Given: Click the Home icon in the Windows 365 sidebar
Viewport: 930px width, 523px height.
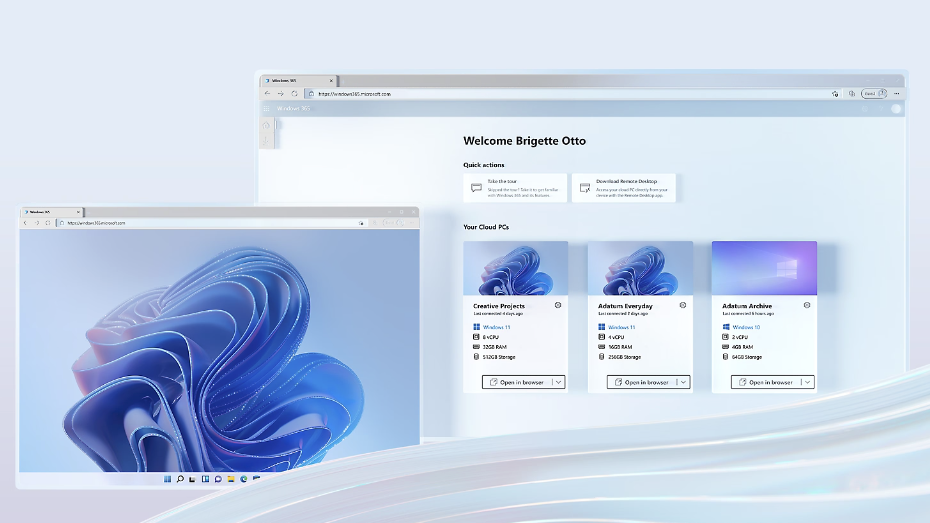Looking at the screenshot, I should 266,126.
